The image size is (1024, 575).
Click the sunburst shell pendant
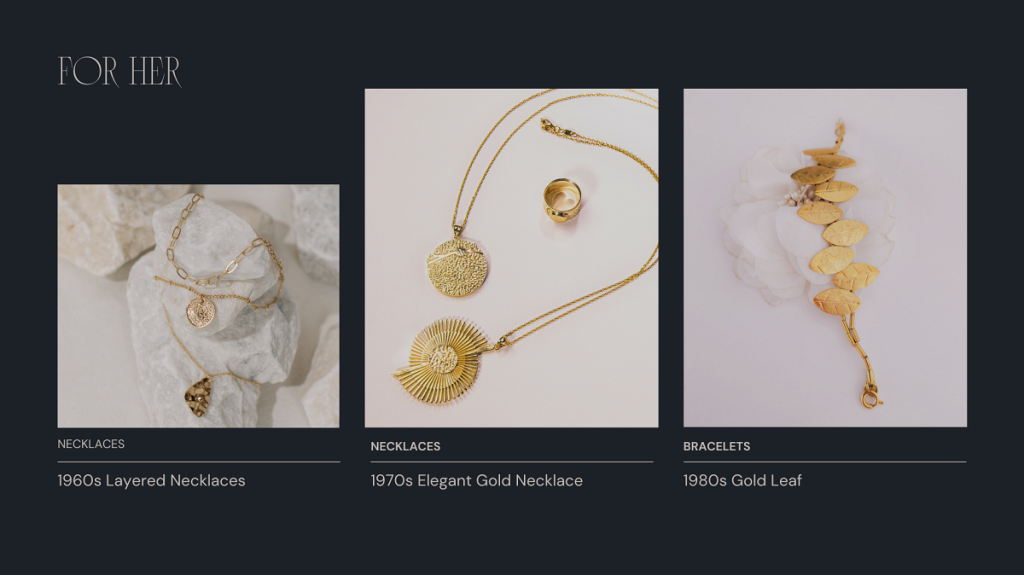tap(442, 361)
